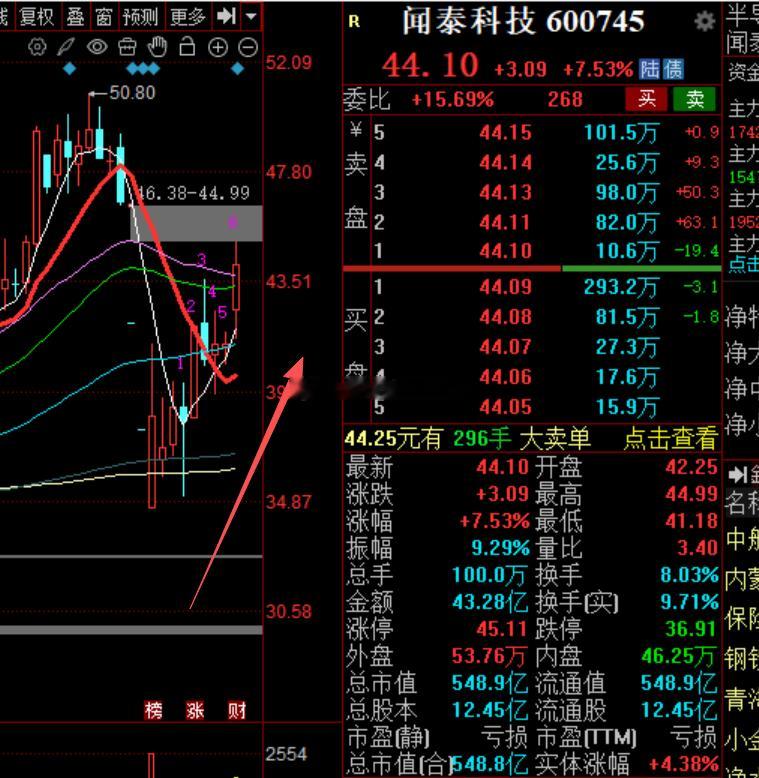759x778 pixels.
Task: Click the 财 badge on the chart
Action: (x=237, y=711)
